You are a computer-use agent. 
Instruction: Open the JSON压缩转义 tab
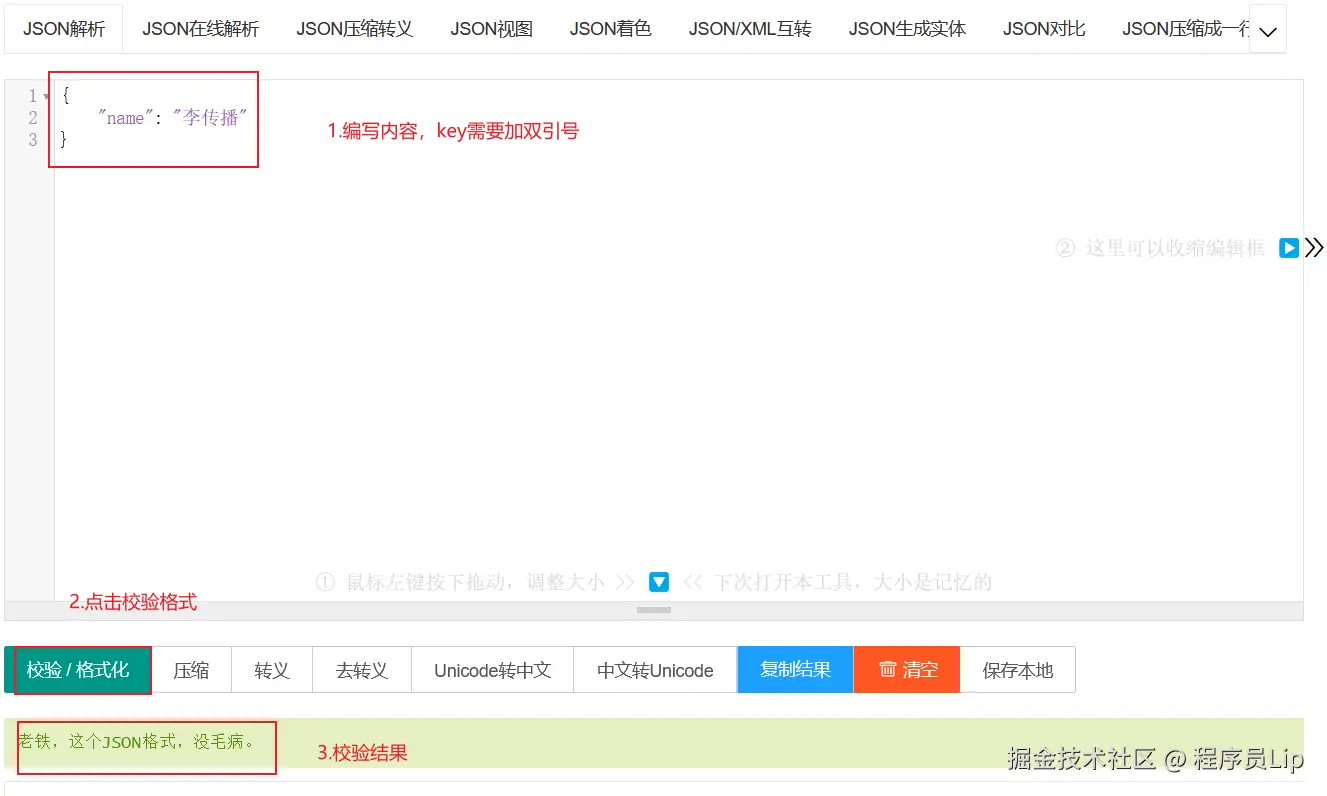click(x=354, y=29)
